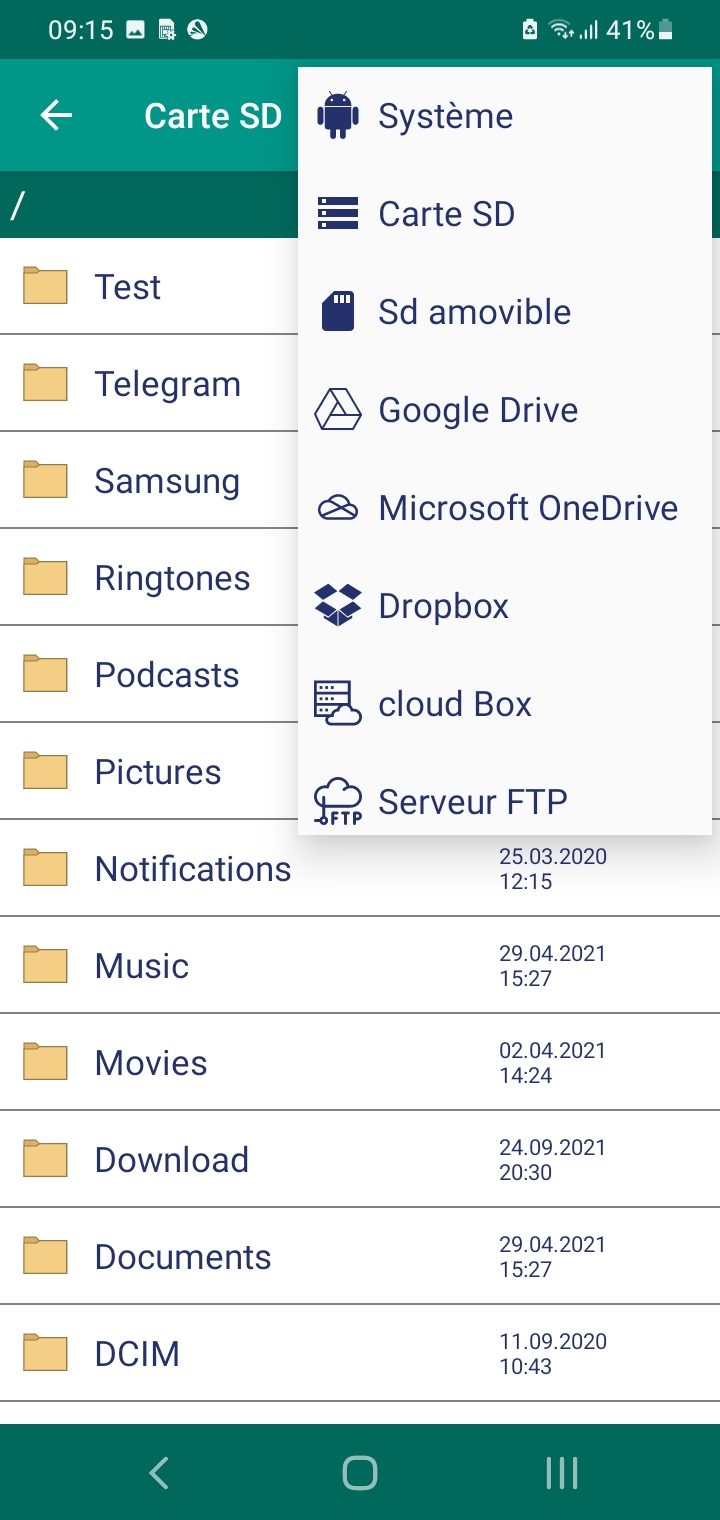Open the Movies folder name
This screenshot has height=1520, width=720.
(151, 1063)
